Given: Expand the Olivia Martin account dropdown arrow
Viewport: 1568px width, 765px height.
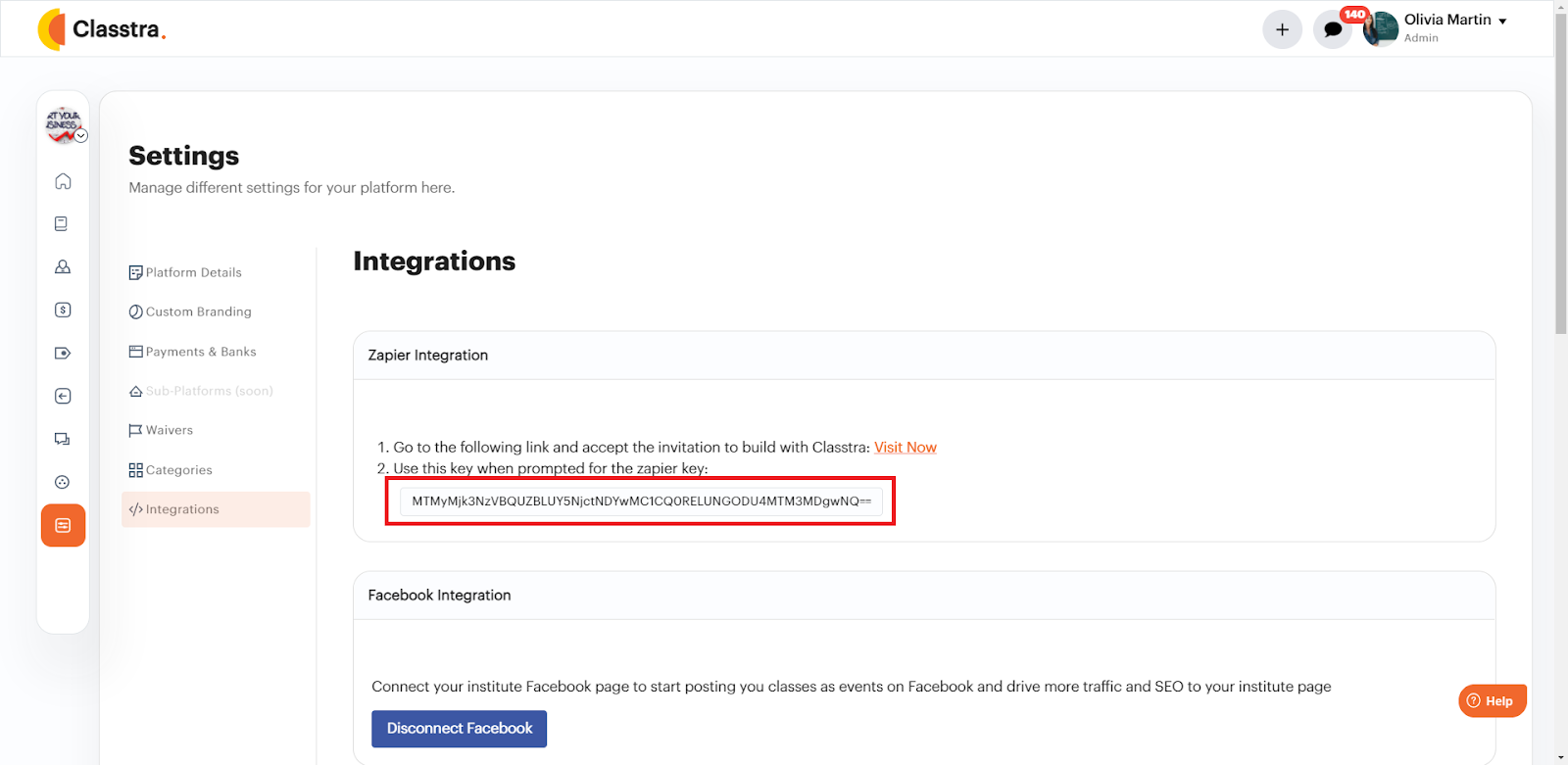Looking at the screenshot, I should point(1502,21).
